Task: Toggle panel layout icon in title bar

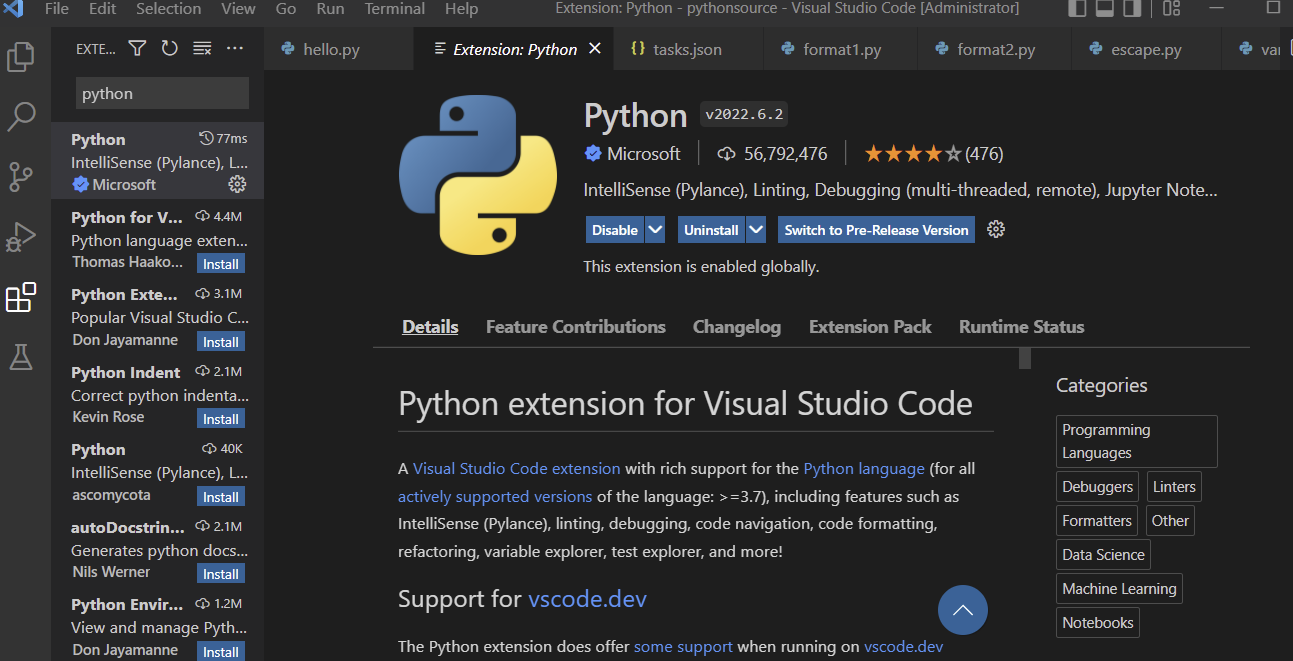Action: click(x=1105, y=9)
